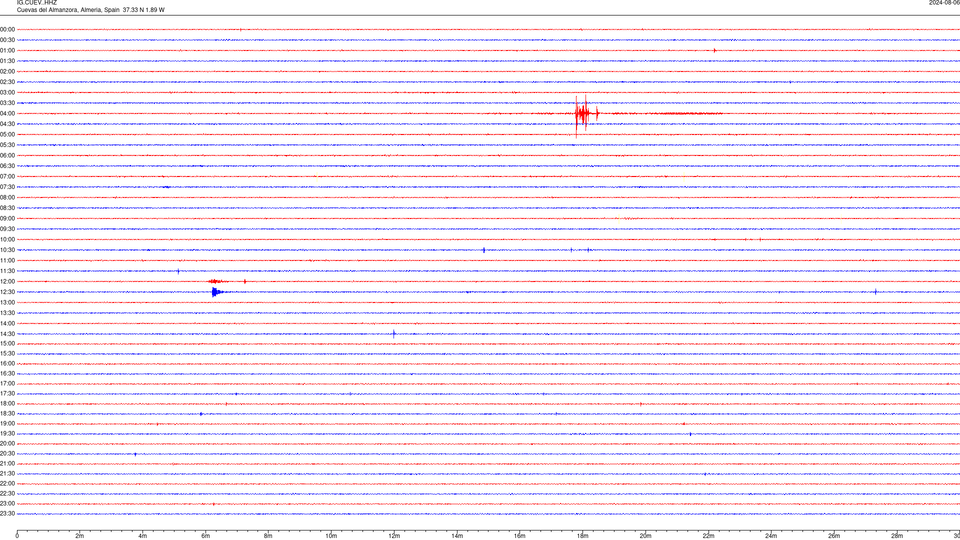960x540 pixels.
Task: Click the 16m axis tick label
Action: (520, 536)
